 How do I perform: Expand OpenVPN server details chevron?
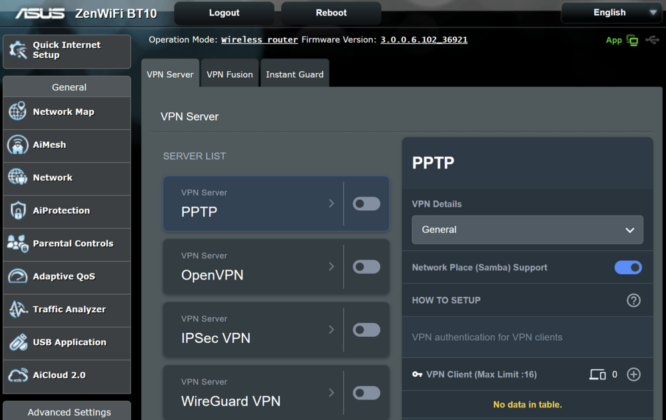[331, 267]
